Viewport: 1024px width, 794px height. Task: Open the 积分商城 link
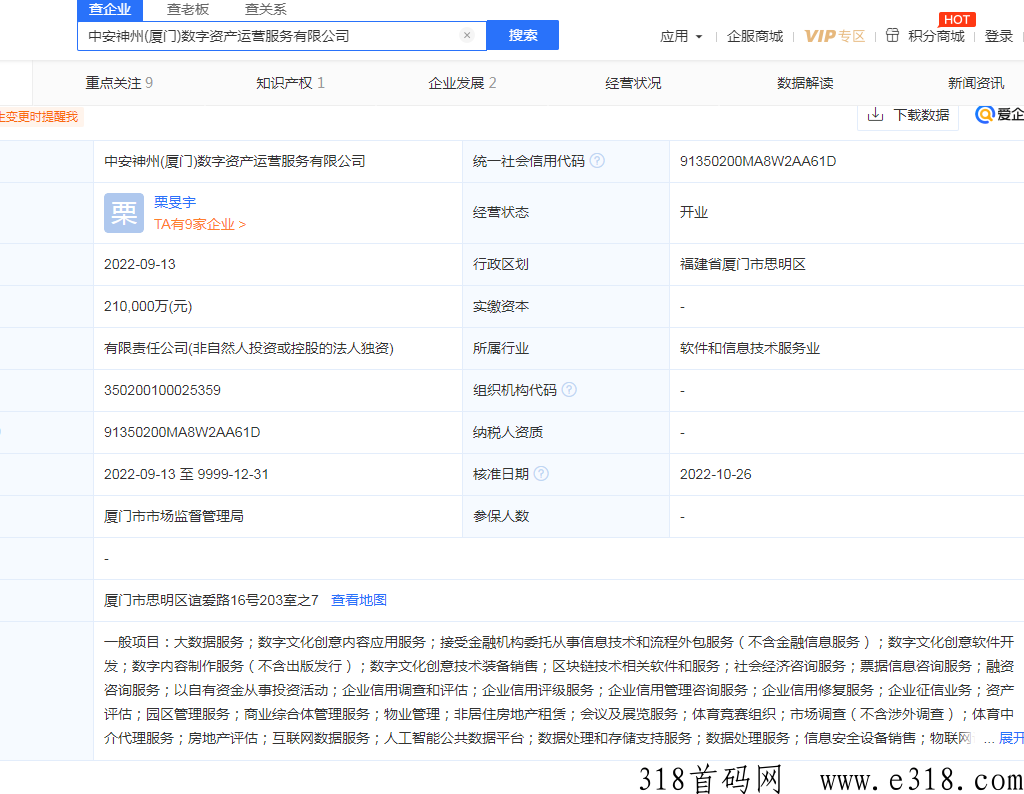[x=936, y=37]
